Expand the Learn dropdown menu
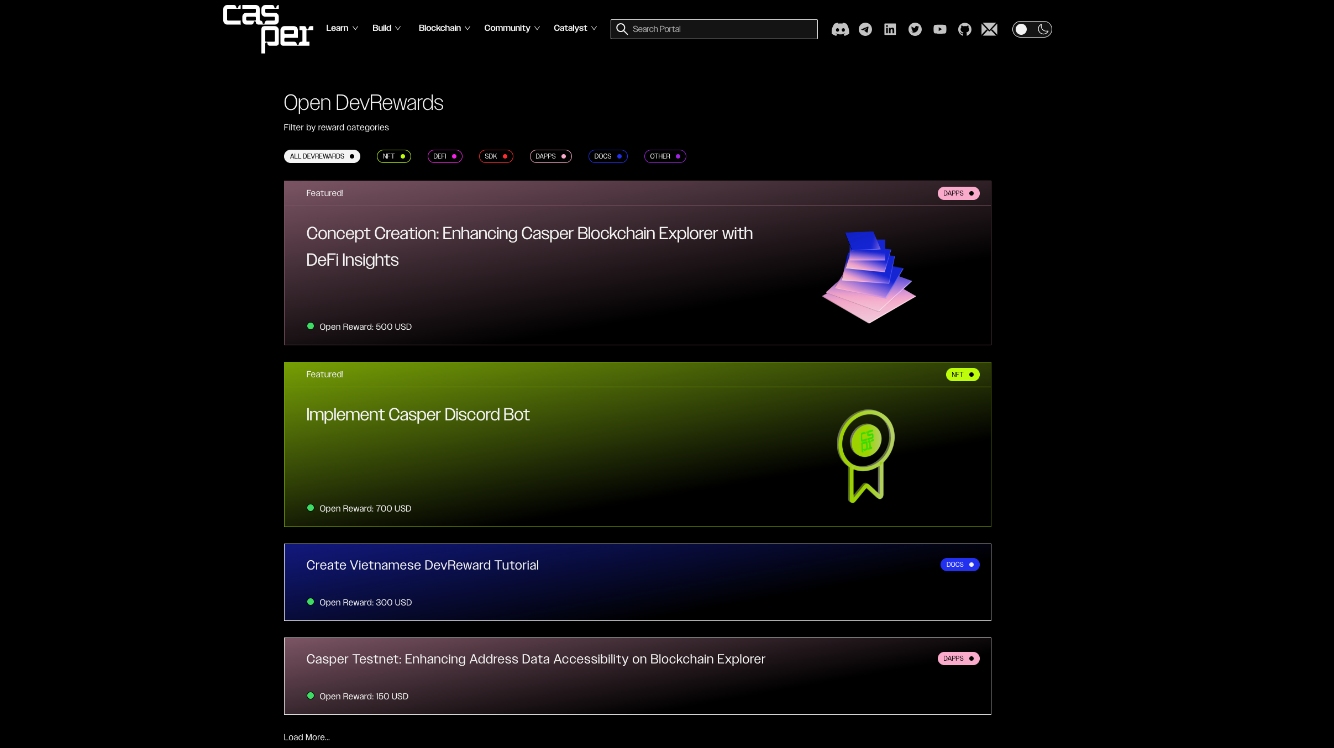The width and height of the screenshot is (1334, 748). [x=341, y=28]
